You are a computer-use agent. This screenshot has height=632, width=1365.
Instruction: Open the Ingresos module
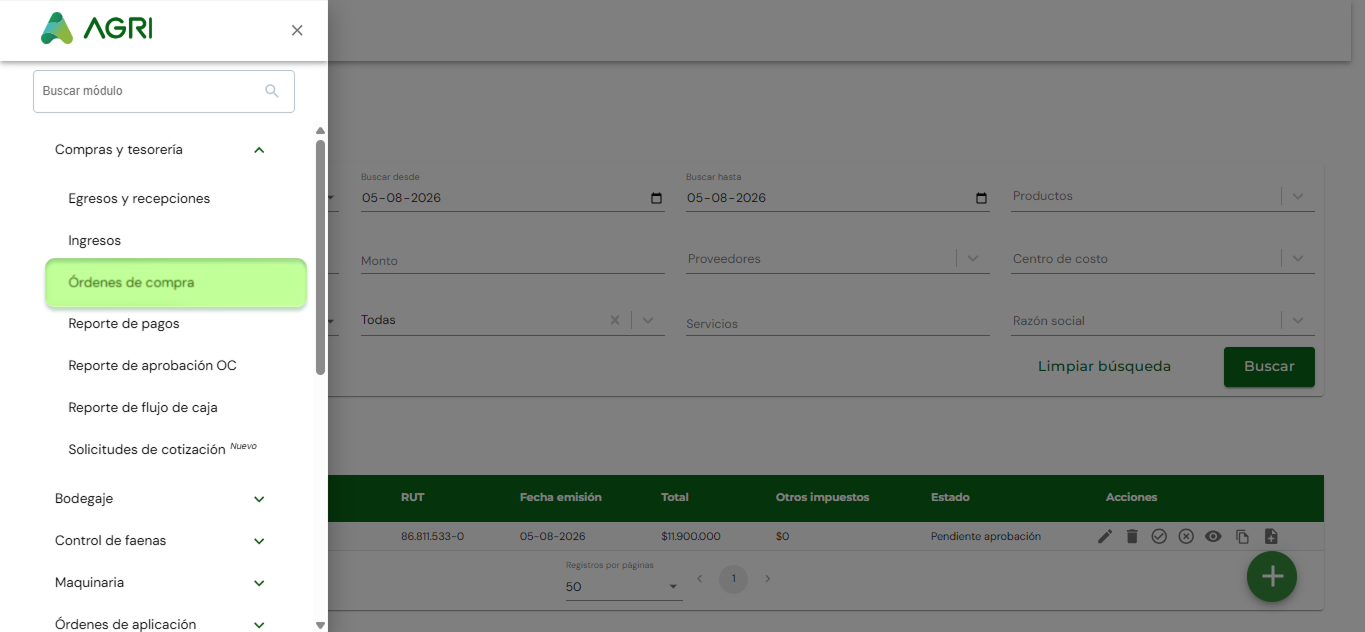click(x=94, y=240)
